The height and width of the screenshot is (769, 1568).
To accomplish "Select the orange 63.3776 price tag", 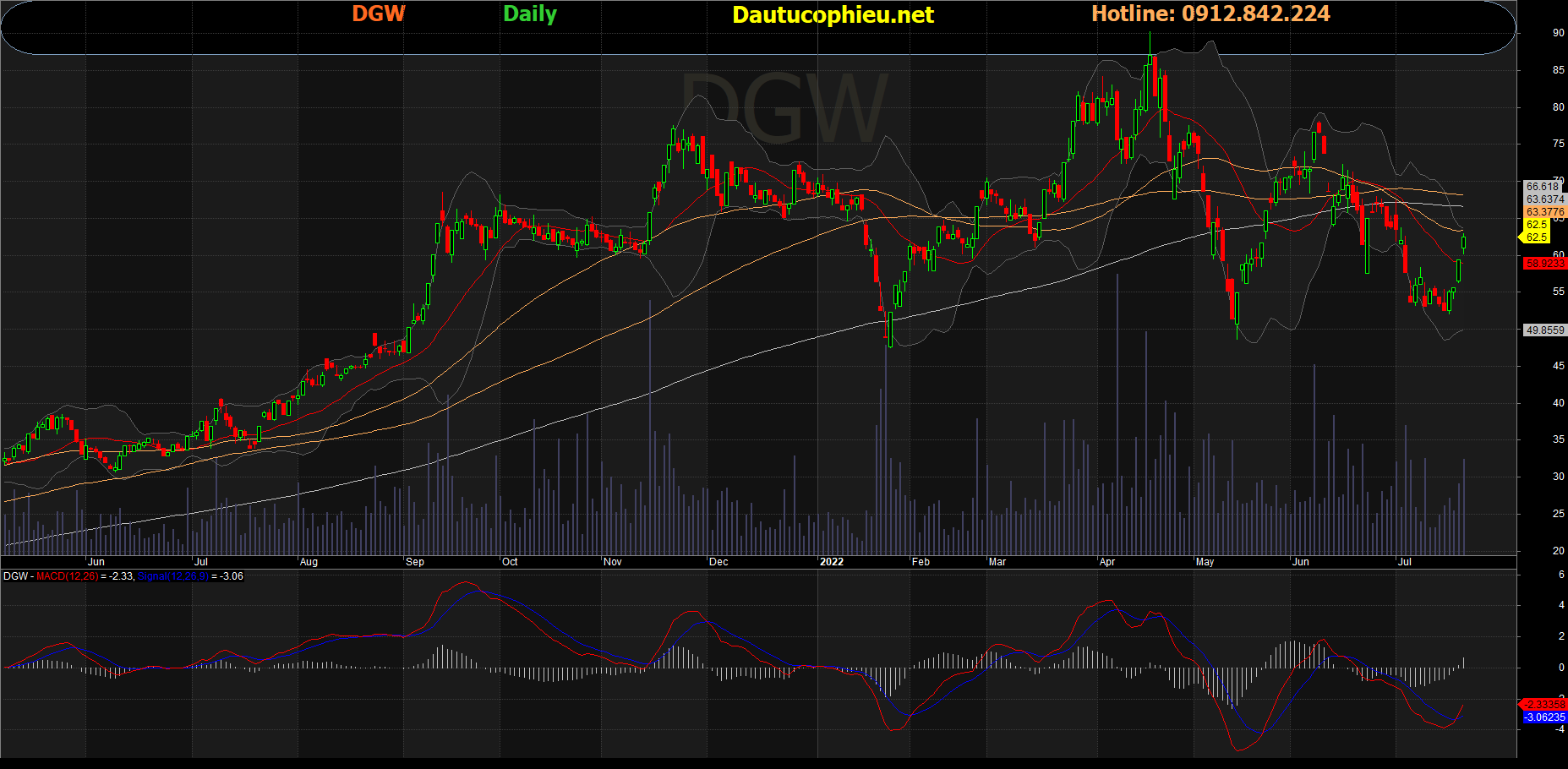I will tap(1544, 212).
